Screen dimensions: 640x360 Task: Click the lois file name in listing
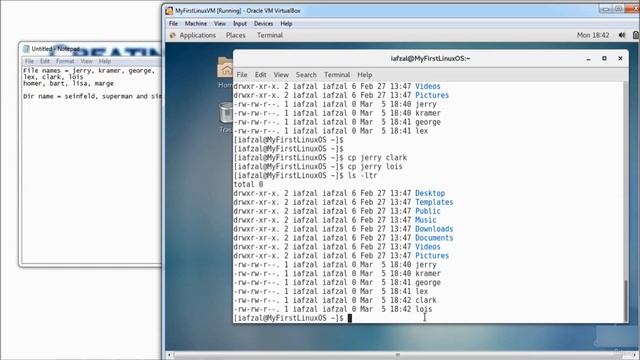[x=424, y=309]
